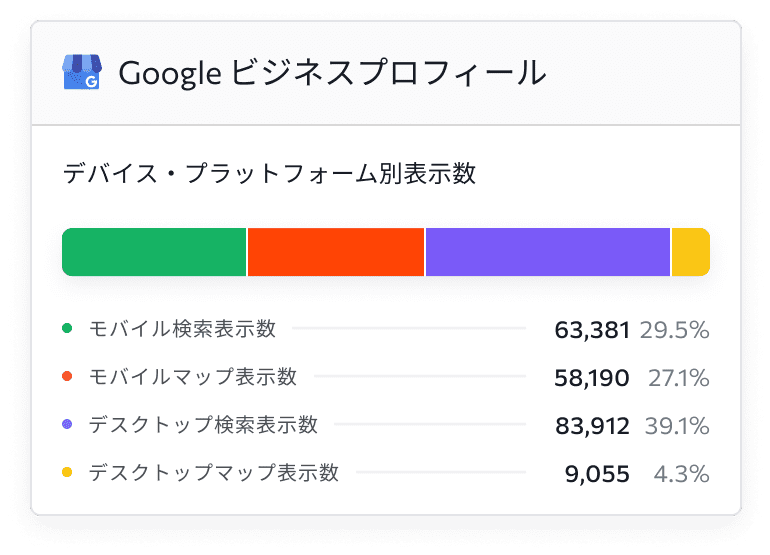
Task: Click the 4.3% percentage
Action: pyautogui.click(x=682, y=474)
